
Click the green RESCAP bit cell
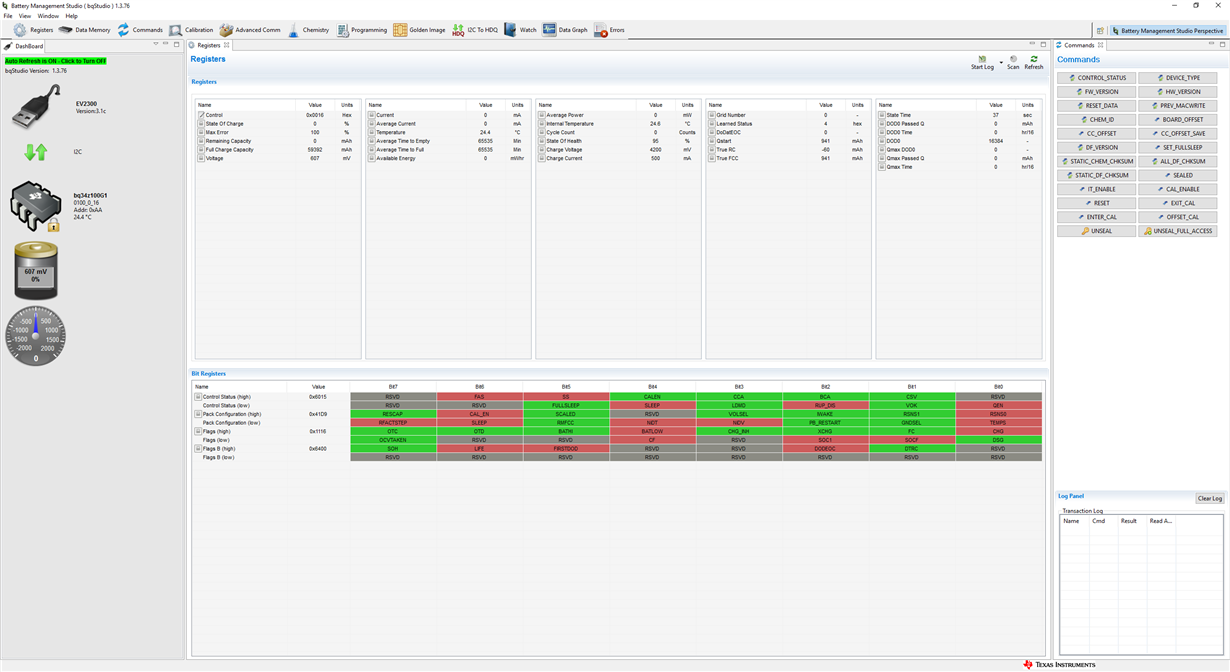[x=393, y=414]
